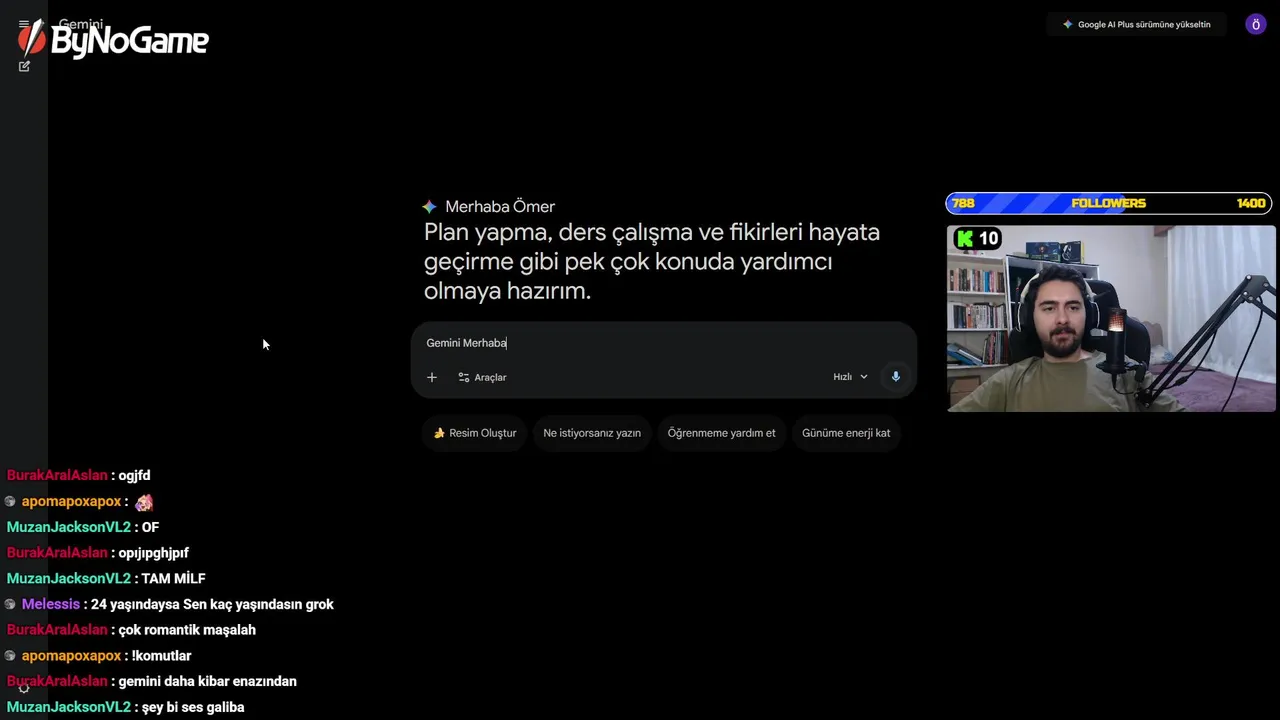Click the plus icon to add files
Viewport: 1280px width, 720px height.
[x=432, y=377]
